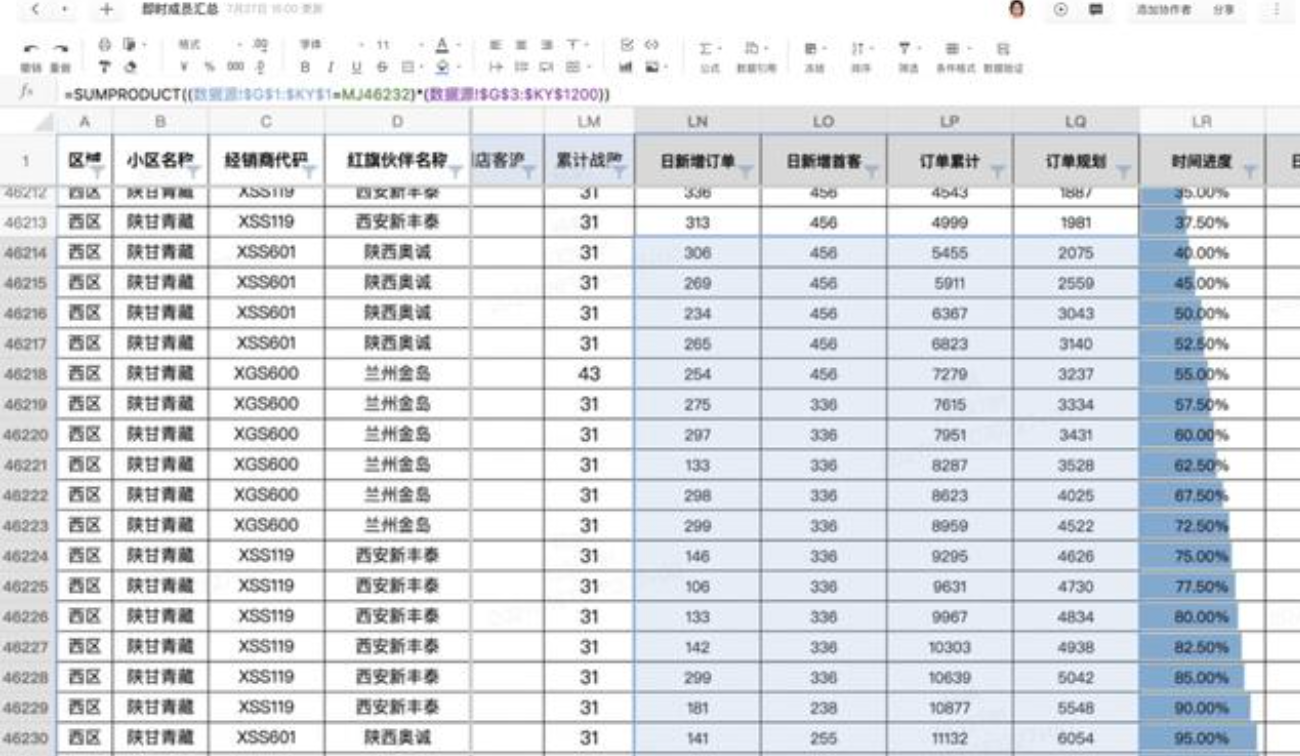The width and height of the screenshot is (1300, 756).
Task: Select the 90.00% time progress cell
Action: point(1202,707)
